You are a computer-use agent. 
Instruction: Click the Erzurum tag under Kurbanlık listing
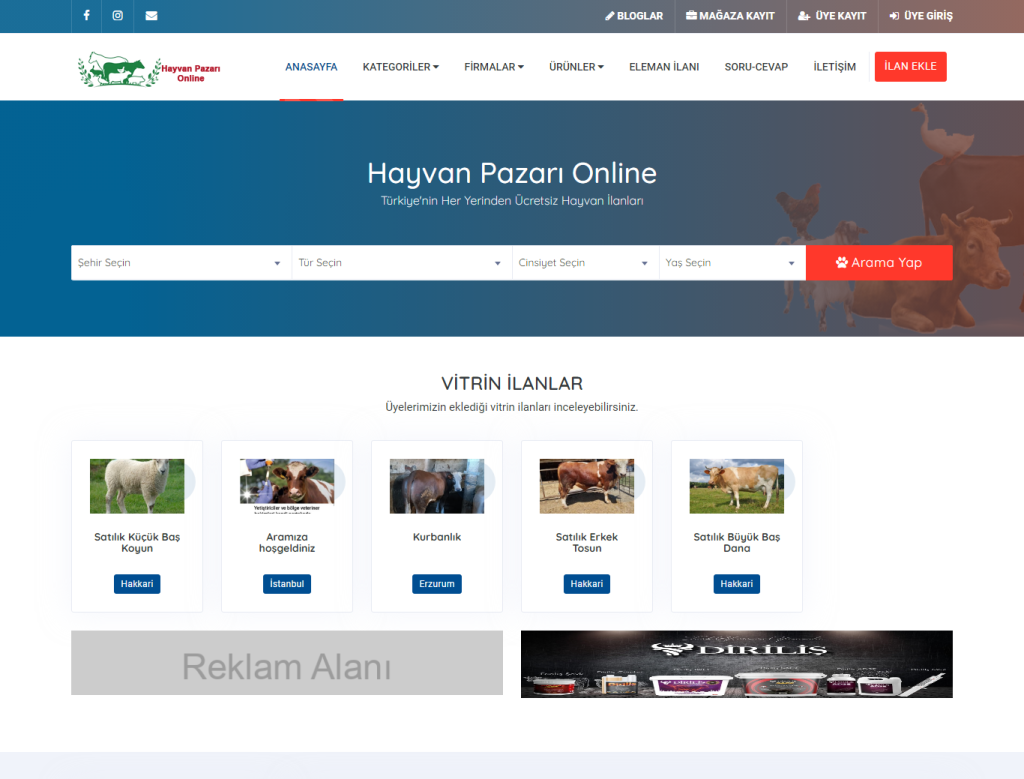(436, 583)
